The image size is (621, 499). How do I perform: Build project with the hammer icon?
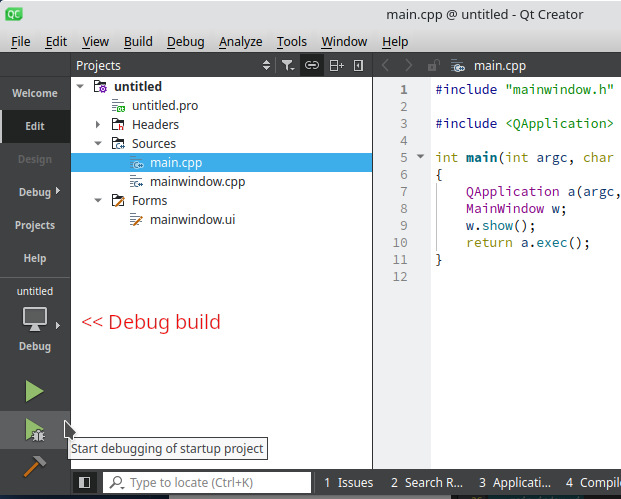34,465
